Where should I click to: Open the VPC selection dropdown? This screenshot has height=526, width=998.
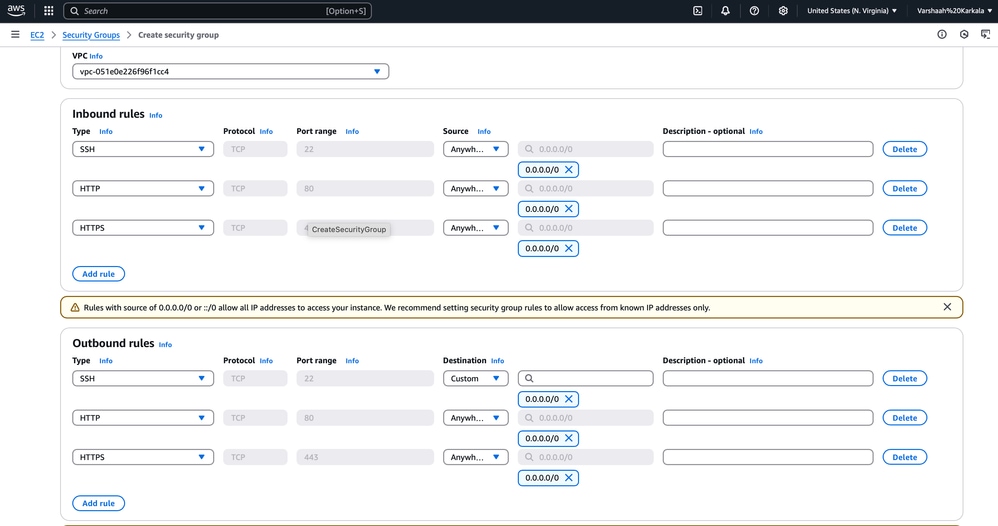[x=230, y=71]
